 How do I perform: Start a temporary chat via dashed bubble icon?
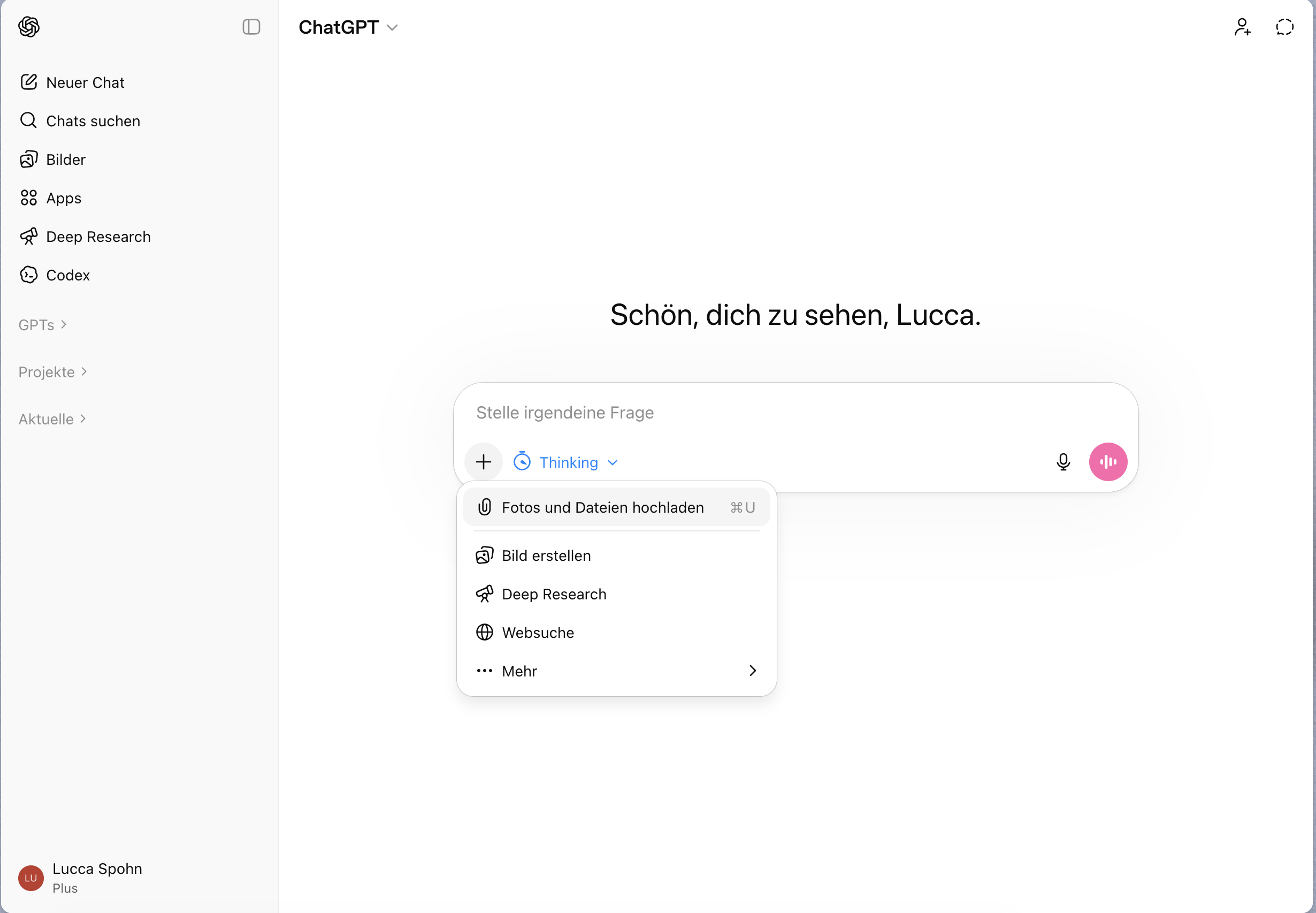[1284, 27]
